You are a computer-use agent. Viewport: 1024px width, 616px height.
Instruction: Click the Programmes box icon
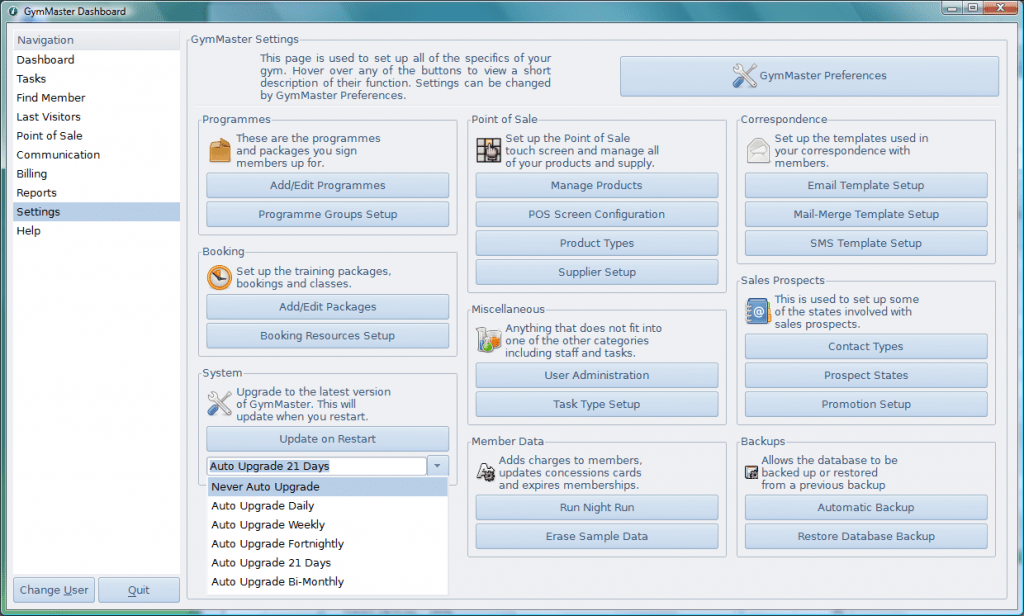point(219,150)
